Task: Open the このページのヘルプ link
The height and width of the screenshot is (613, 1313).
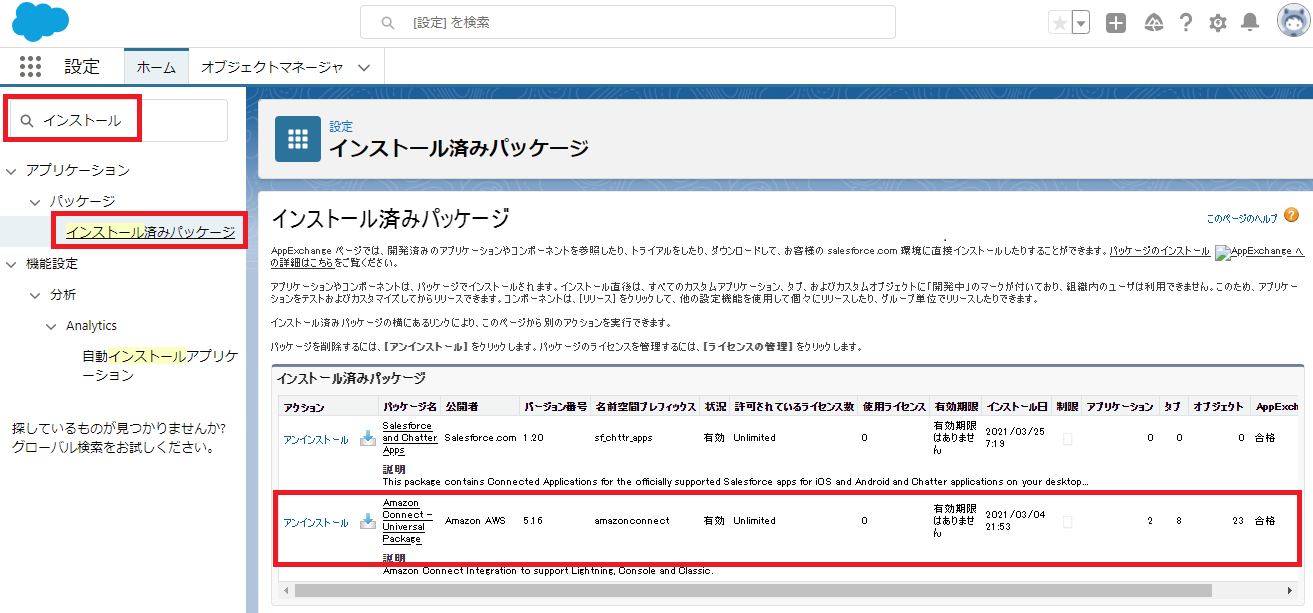Action: [1241, 217]
